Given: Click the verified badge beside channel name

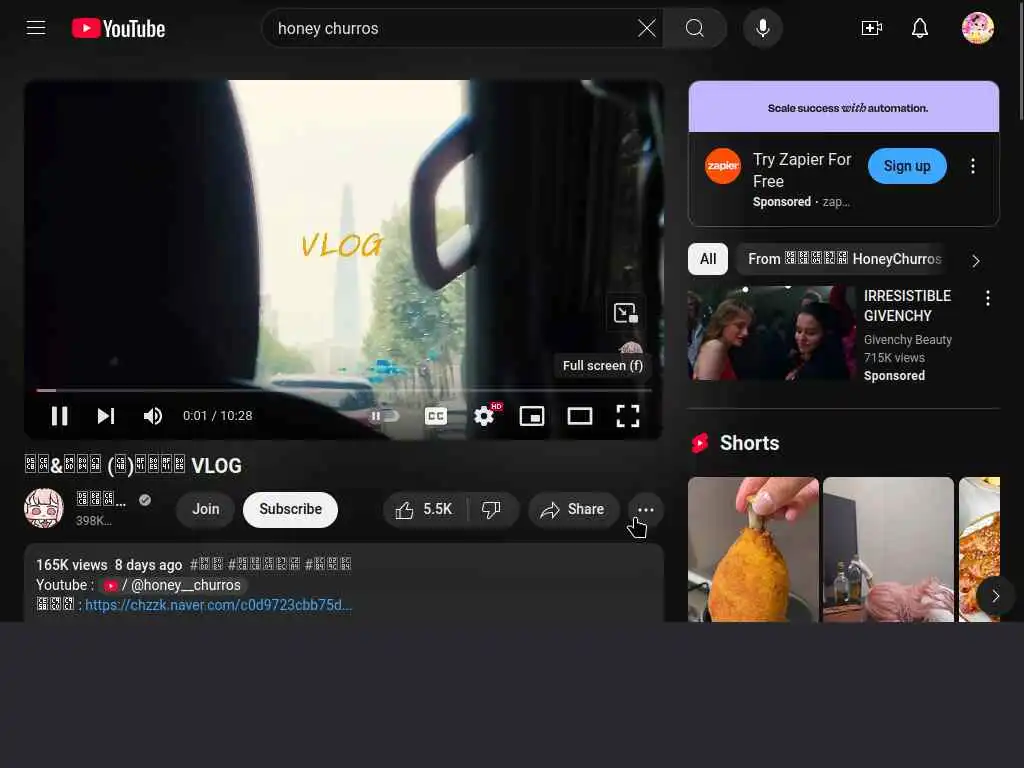Looking at the screenshot, I should [145, 500].
